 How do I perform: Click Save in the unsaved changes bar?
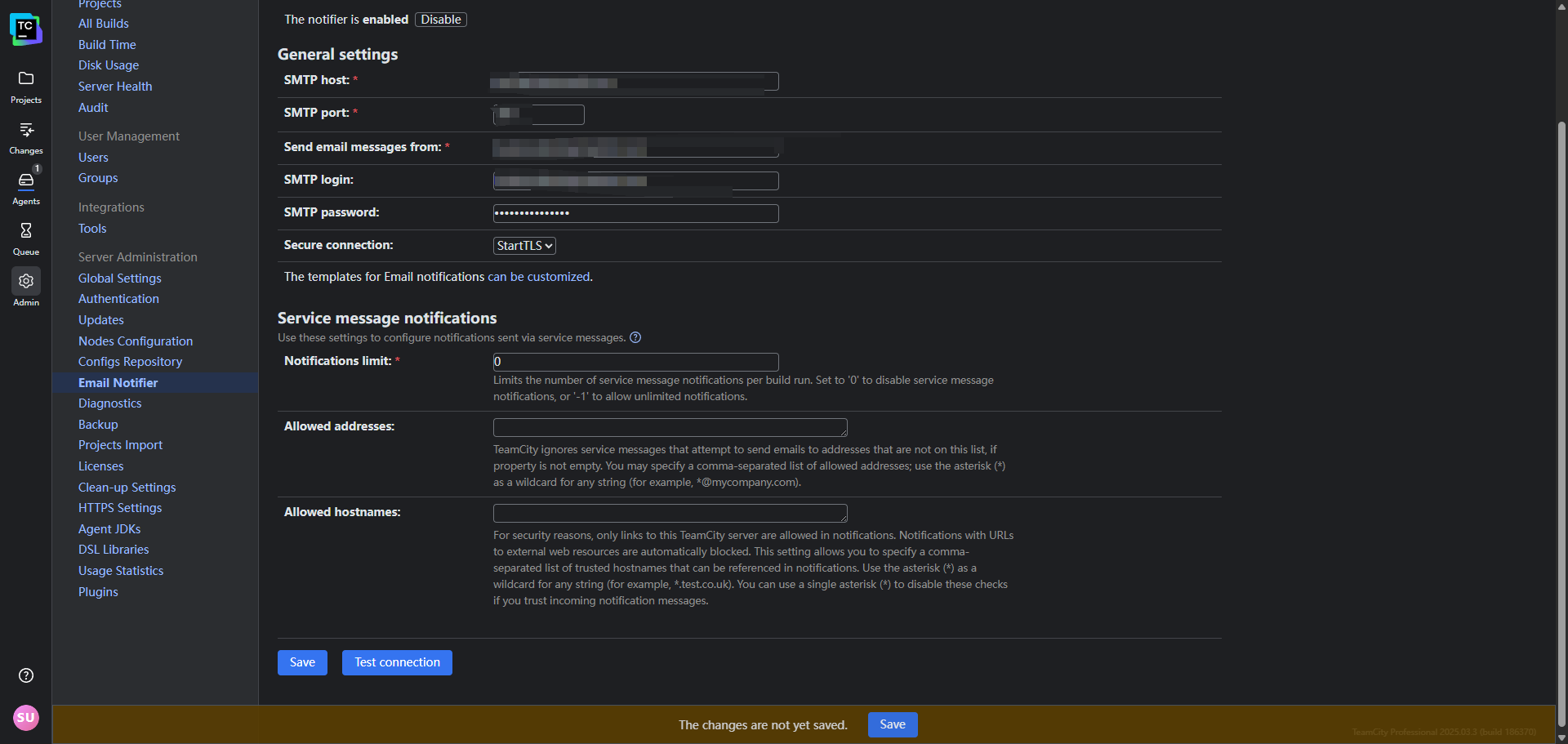pos(893,724)
